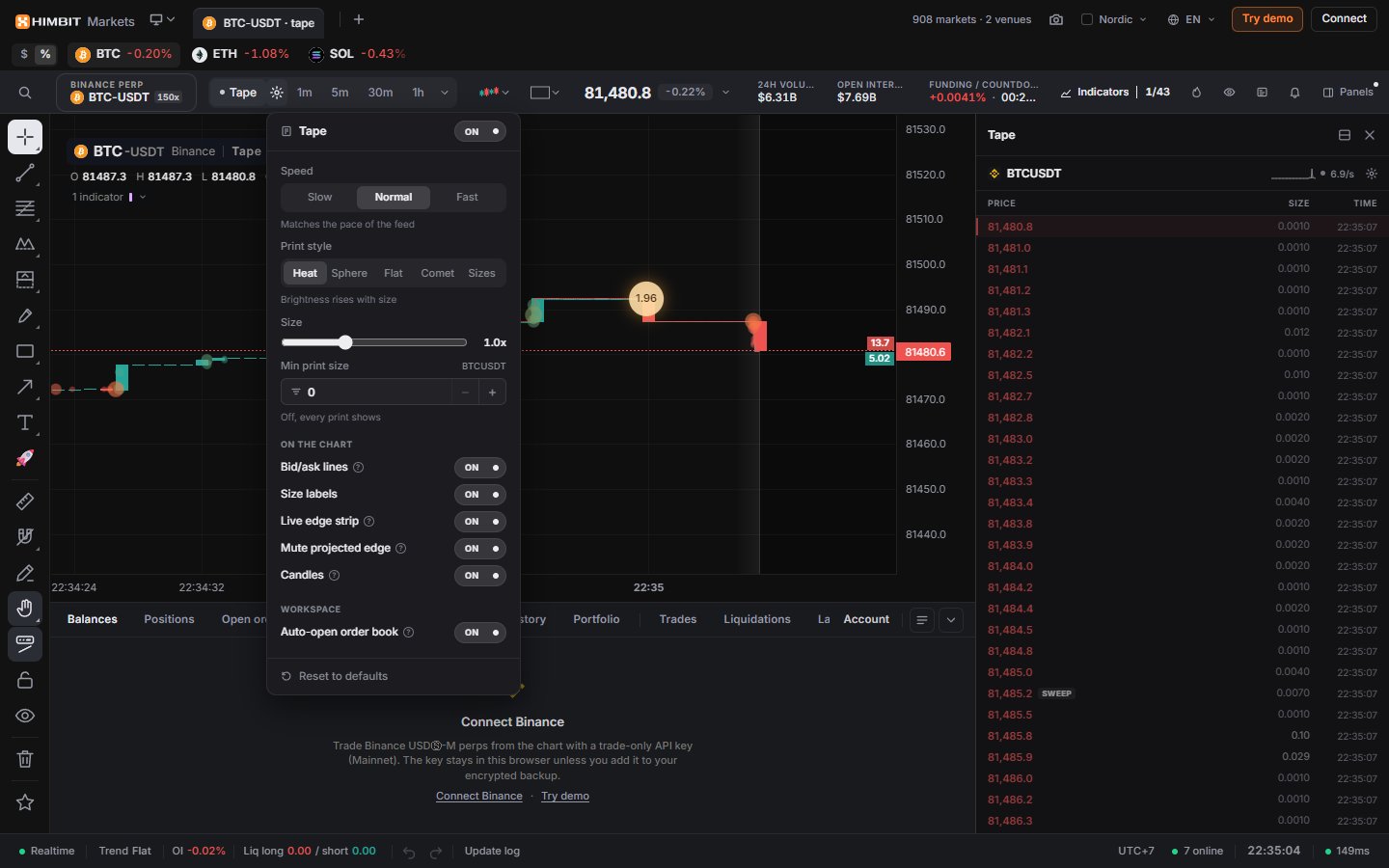Screen dimensions: 1389x868
Task: Turn off the main Tape toggle
Action: (480, 131)
